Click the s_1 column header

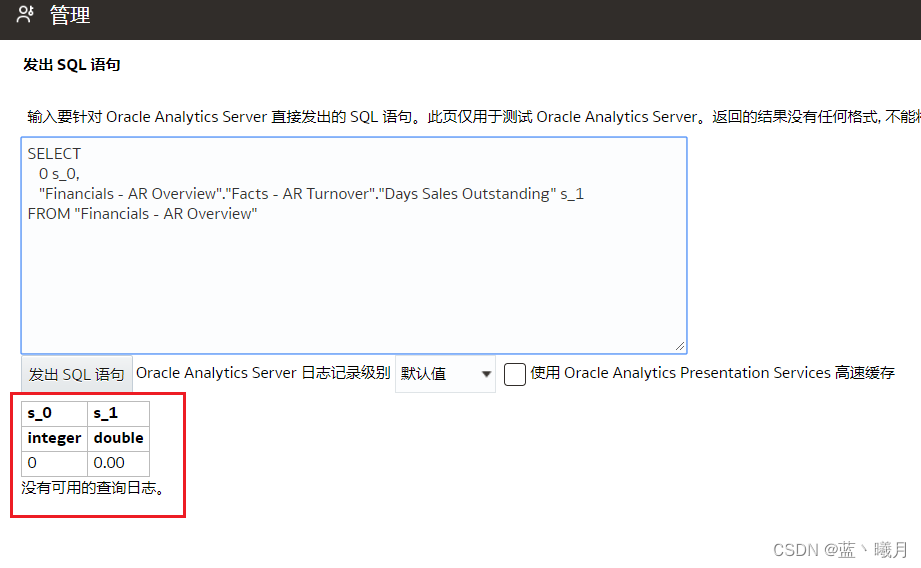pyautogui.click(x=119, y=414)
